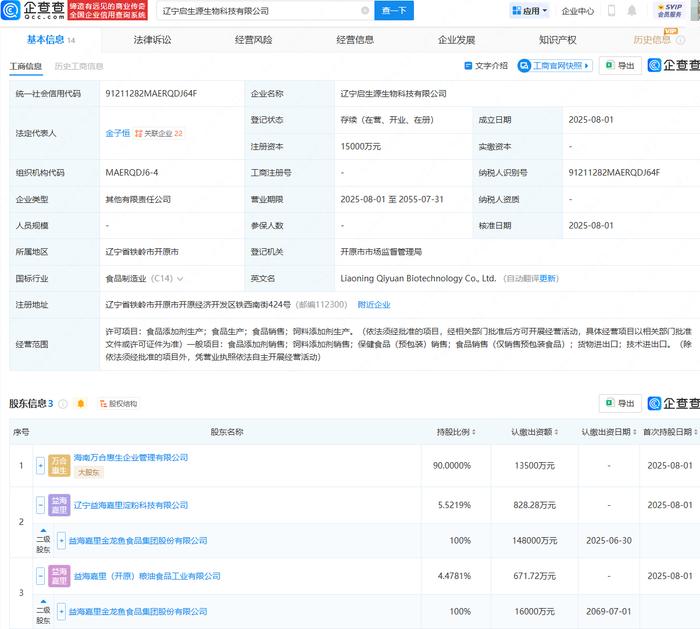Expand 食品制造业 industry dropdown arrow
Image resolution: width=700 pixels, height=629 pixels.
pyautogui.click(x=180, y=279)
